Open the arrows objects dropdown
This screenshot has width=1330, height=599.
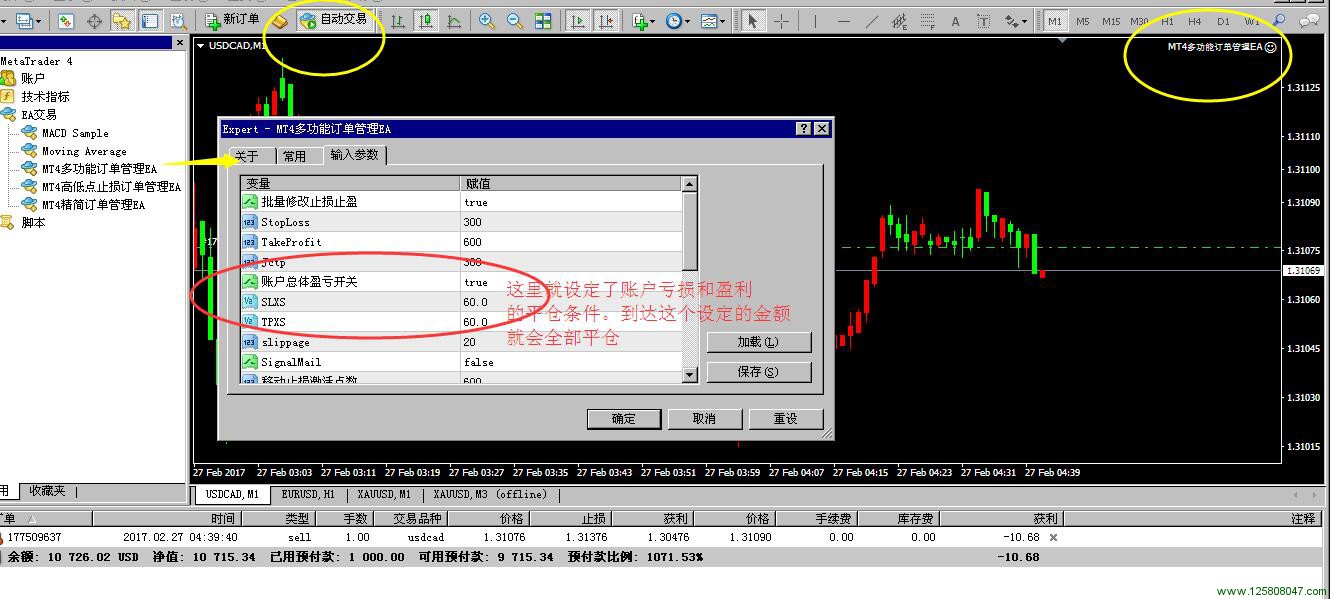(1015, 20)
